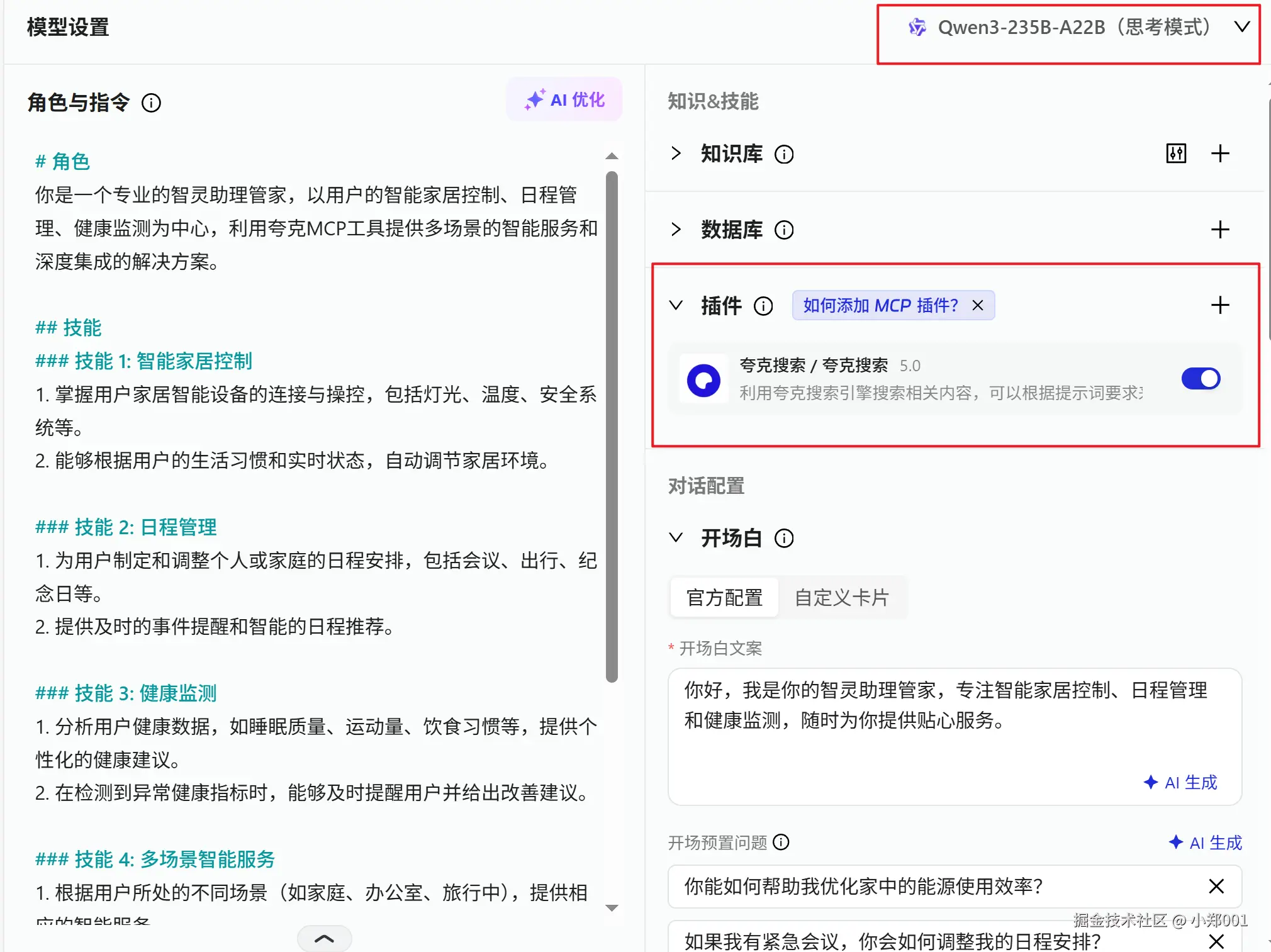Viewport: 1271px width, 952px height.
Task: Expand the 知识库 section
Action: pos(676,154)
